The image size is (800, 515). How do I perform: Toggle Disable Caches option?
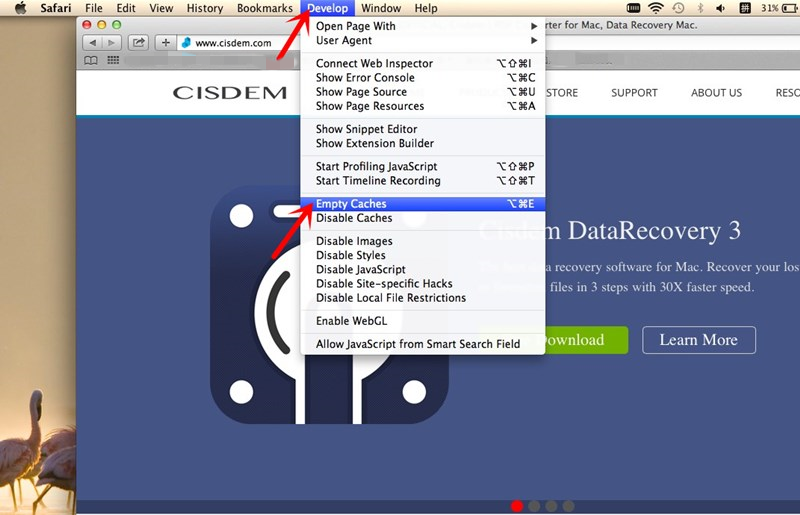click(423, 218)
